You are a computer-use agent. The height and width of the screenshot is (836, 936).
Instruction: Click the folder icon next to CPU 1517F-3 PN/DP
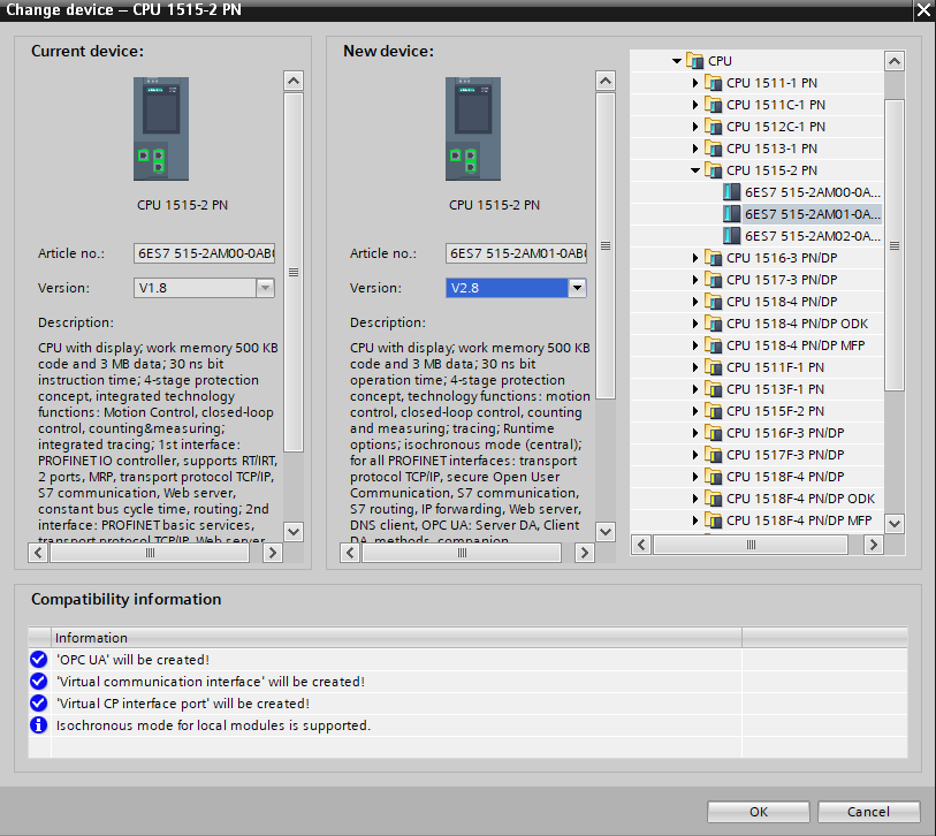[713, 455]
